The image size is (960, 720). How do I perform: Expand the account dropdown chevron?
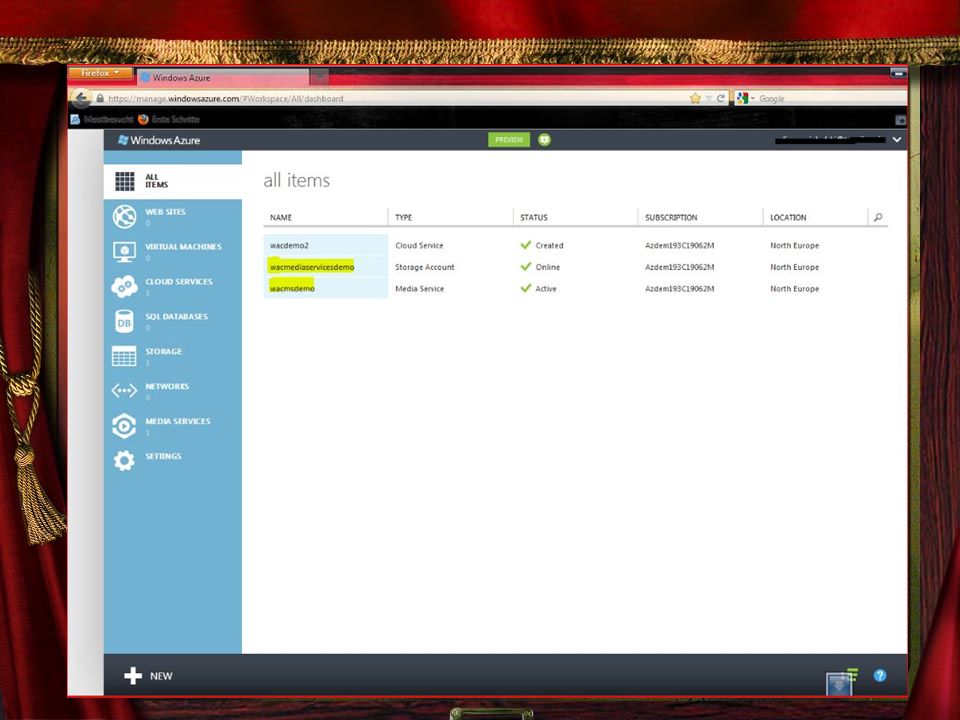(897, 140)
